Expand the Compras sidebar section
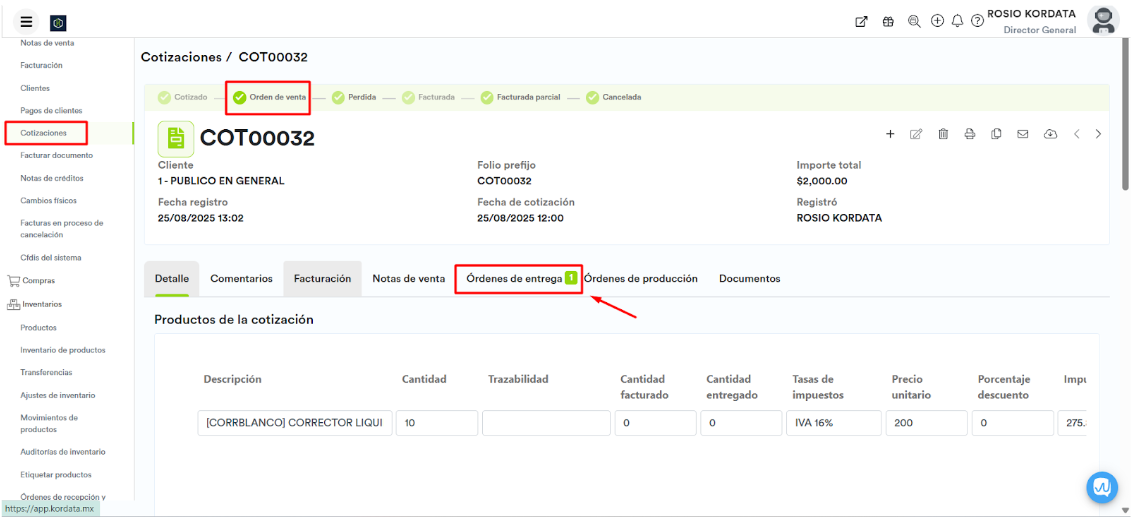The height and width of the screenshot is (517, 1132). [38, 281]
